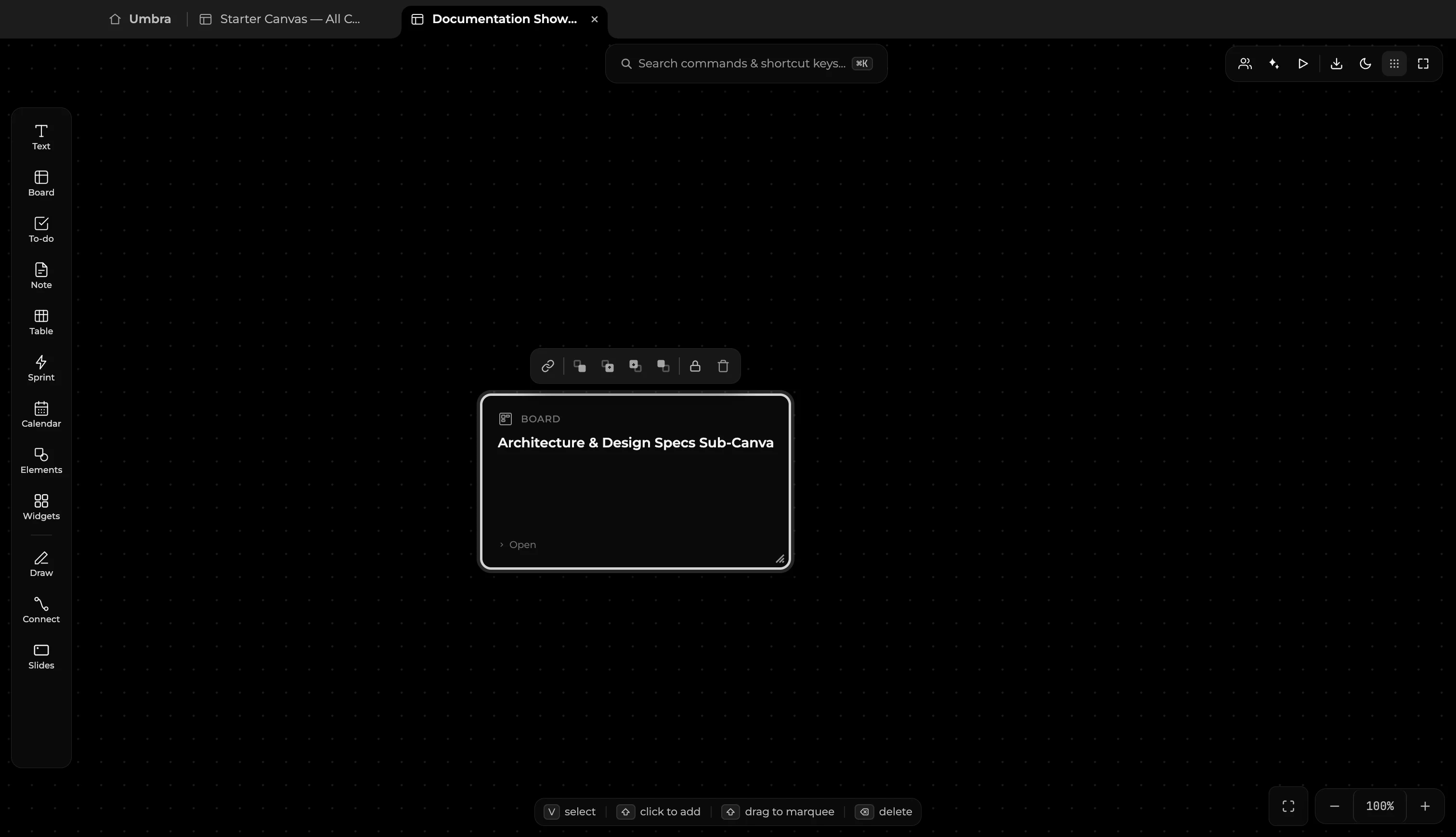Select the Board tool in the sidebar
The height and width of the screenshot is (837, 1456).
tap(41, 183)
